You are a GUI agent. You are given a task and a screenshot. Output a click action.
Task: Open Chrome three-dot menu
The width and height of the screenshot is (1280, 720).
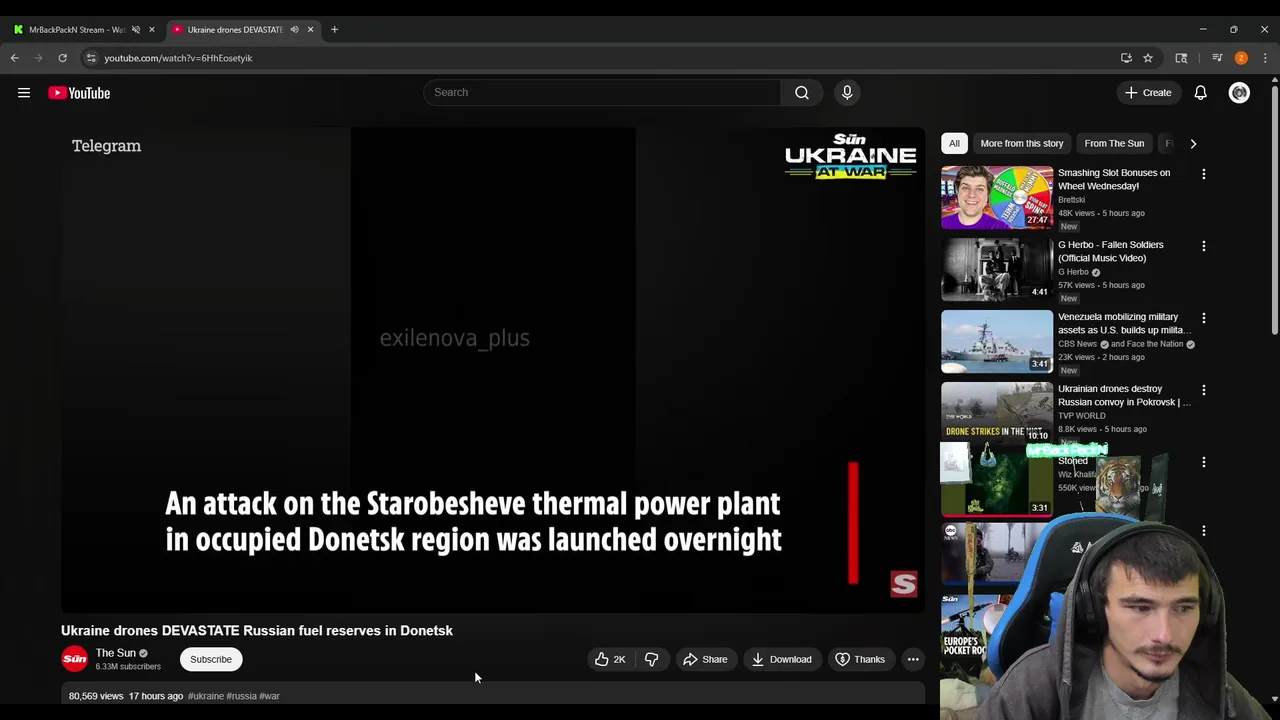pos(1265,58)
